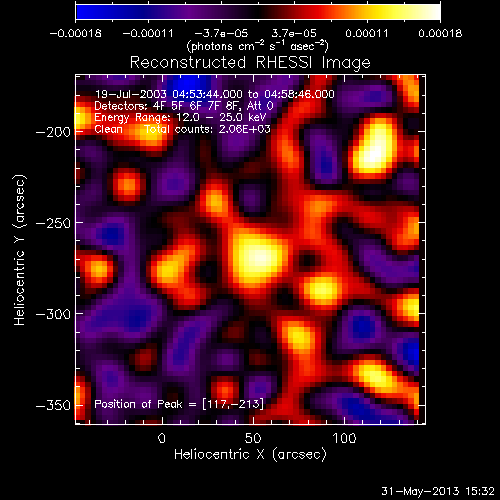This screenshot has height=500, width=500.
Task: Click the X axis tick label '50'
Action: coord(253,438)
